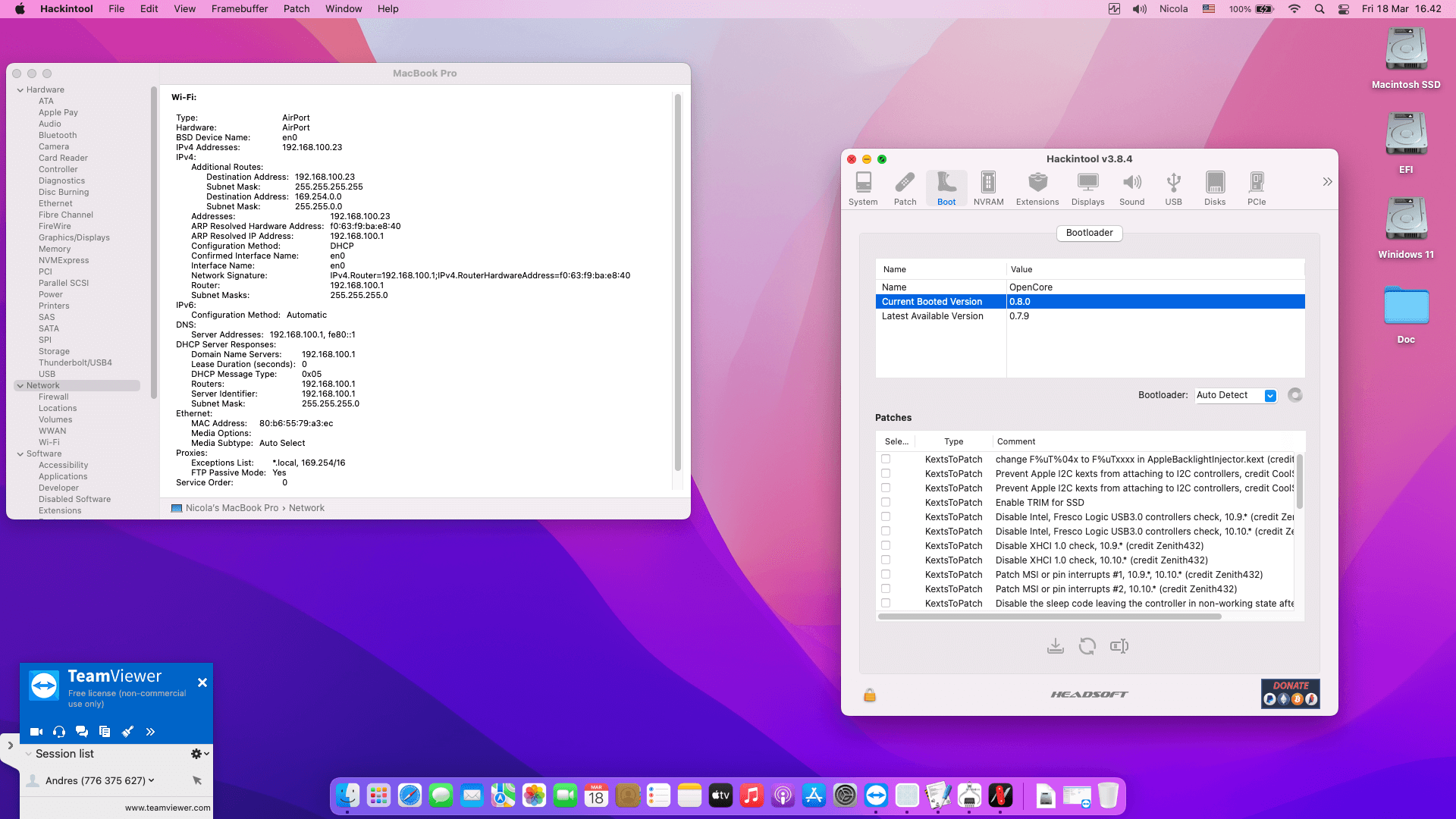Open the System tab in Hackintool toolbar
Image resolution: width=1456 pixels, height=819 pixels.
click(x=863, y=188)
